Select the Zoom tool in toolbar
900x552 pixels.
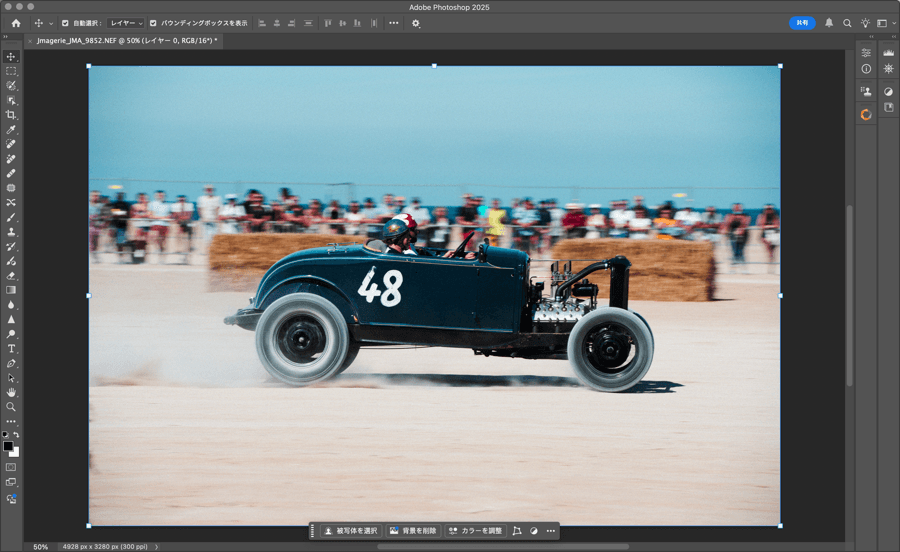[x=11, y=407]
